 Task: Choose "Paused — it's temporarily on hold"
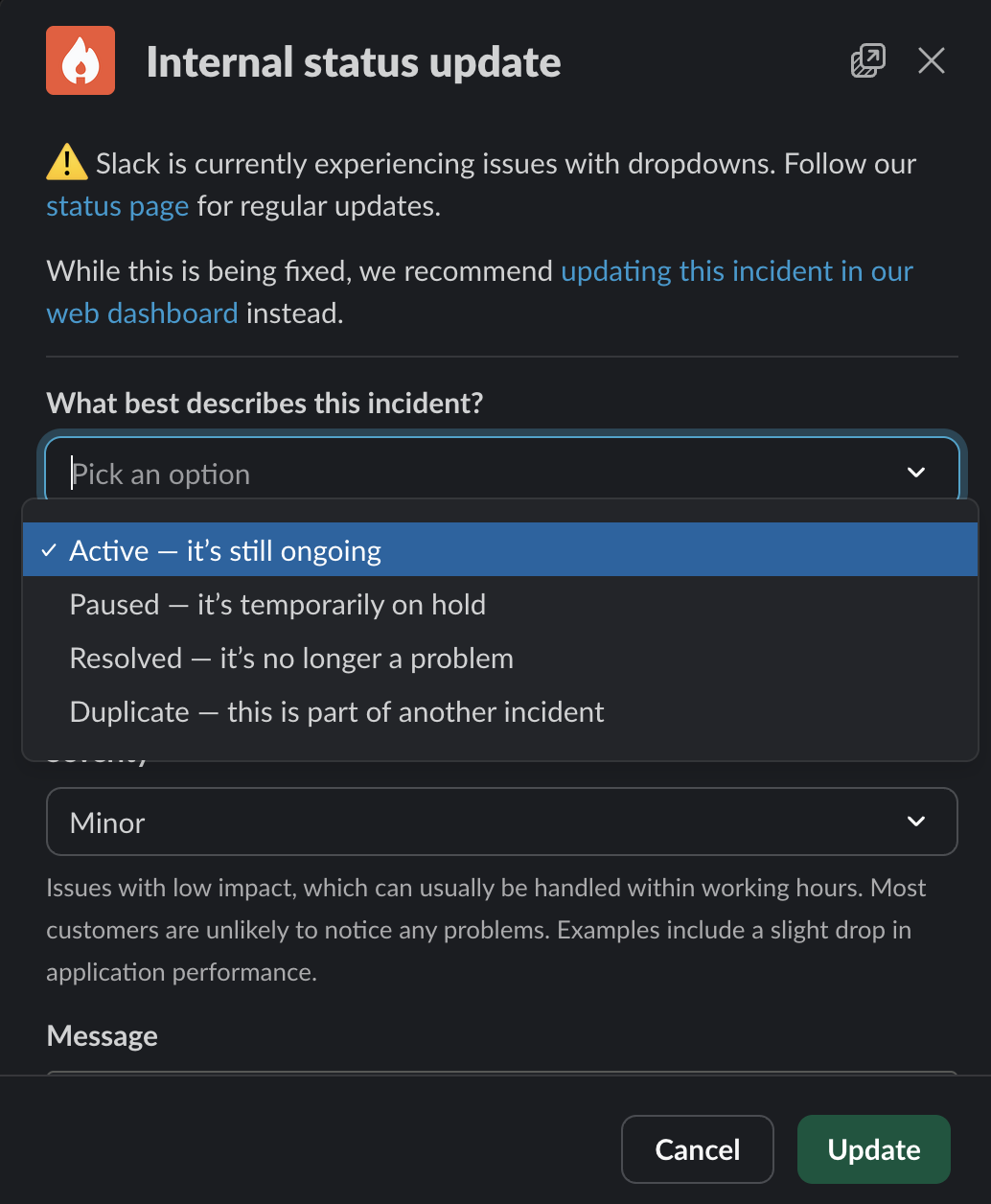(278, 604)
